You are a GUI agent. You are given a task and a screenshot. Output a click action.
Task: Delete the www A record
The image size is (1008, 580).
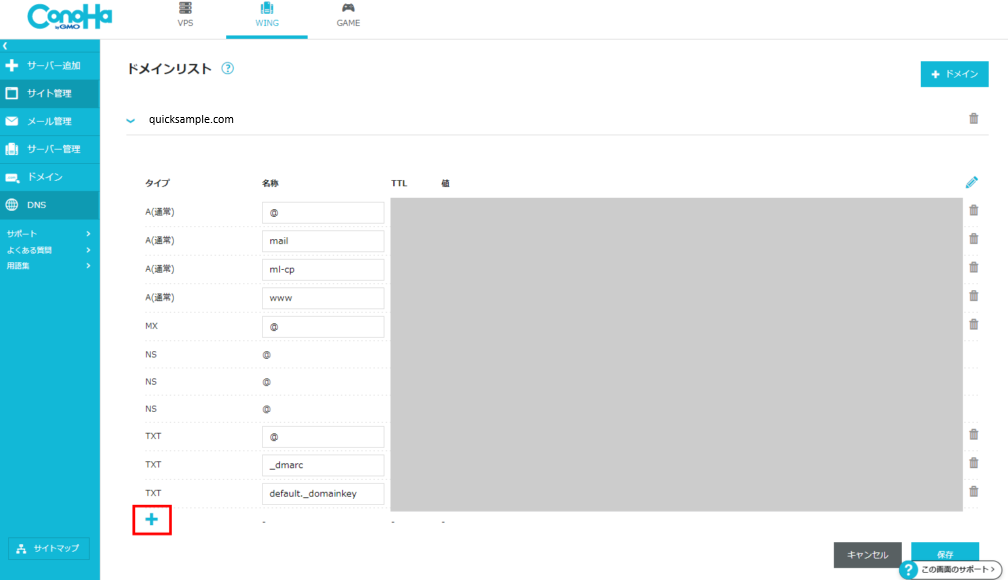coord(973,296)
